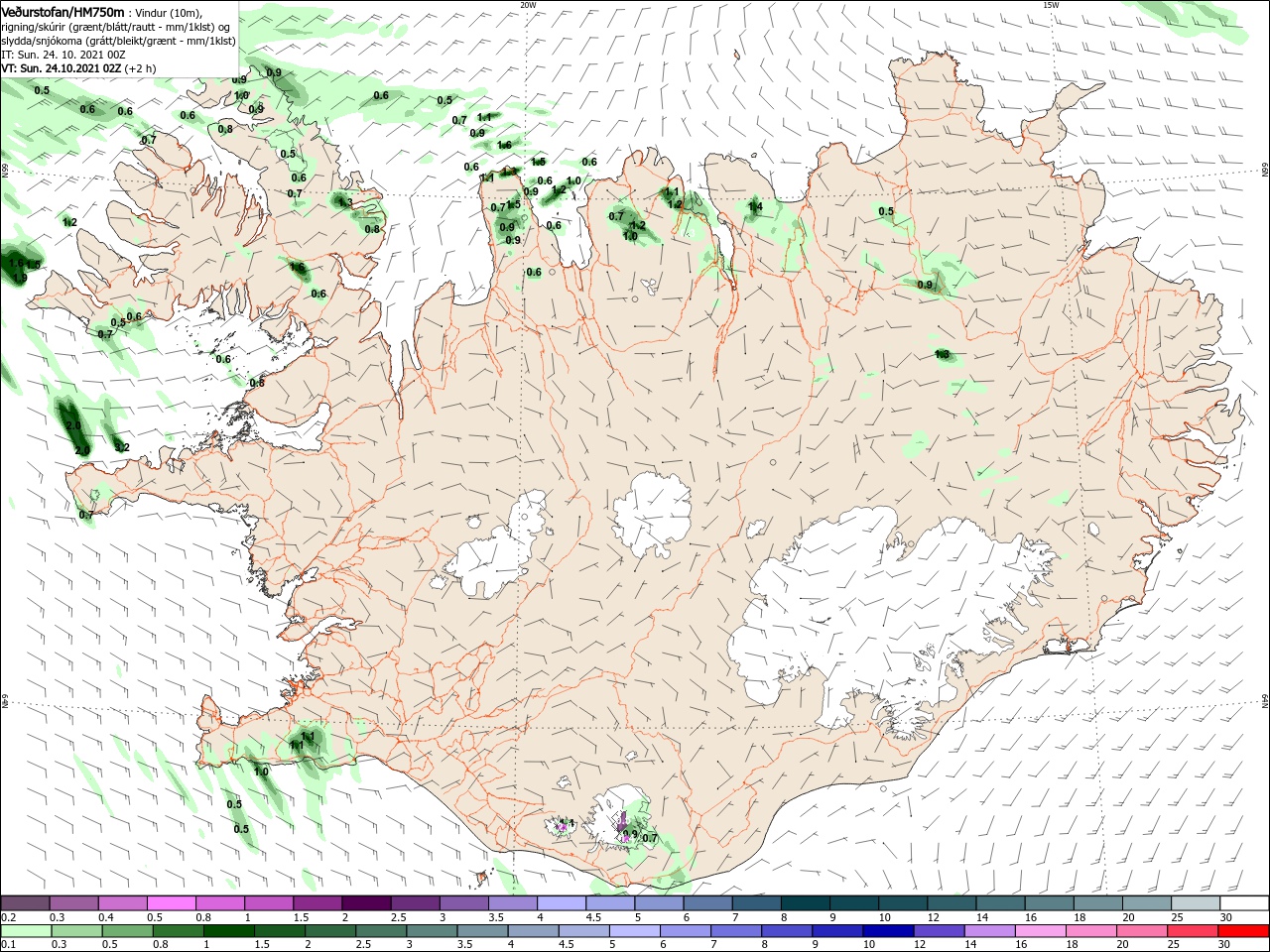Click the VT: Sun. 24.10.2021 02Z (+2 h) line
The width and height of the screenshot is (1270, 952).
pyautogui.click(x=78, y=68)
